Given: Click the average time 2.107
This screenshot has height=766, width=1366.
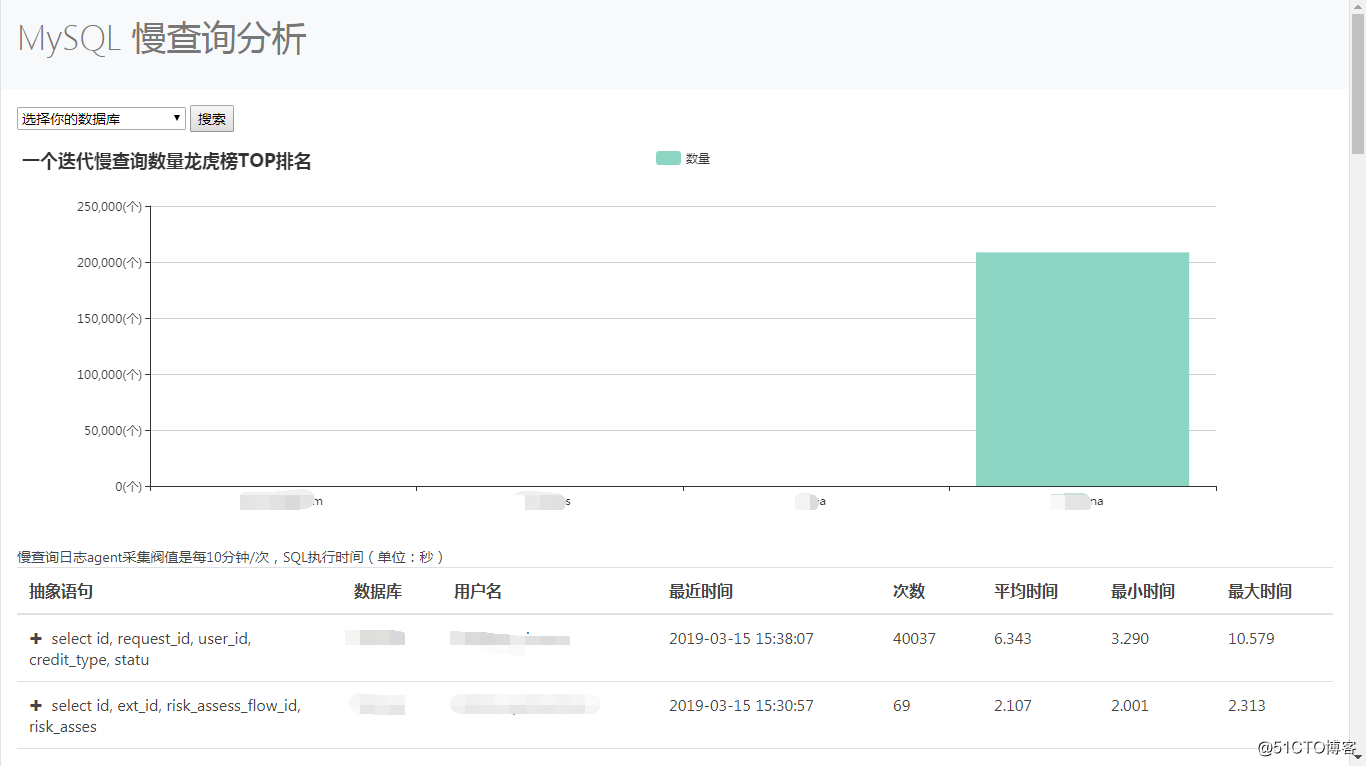Looking at the screenshot, I should pos(1013,705).
